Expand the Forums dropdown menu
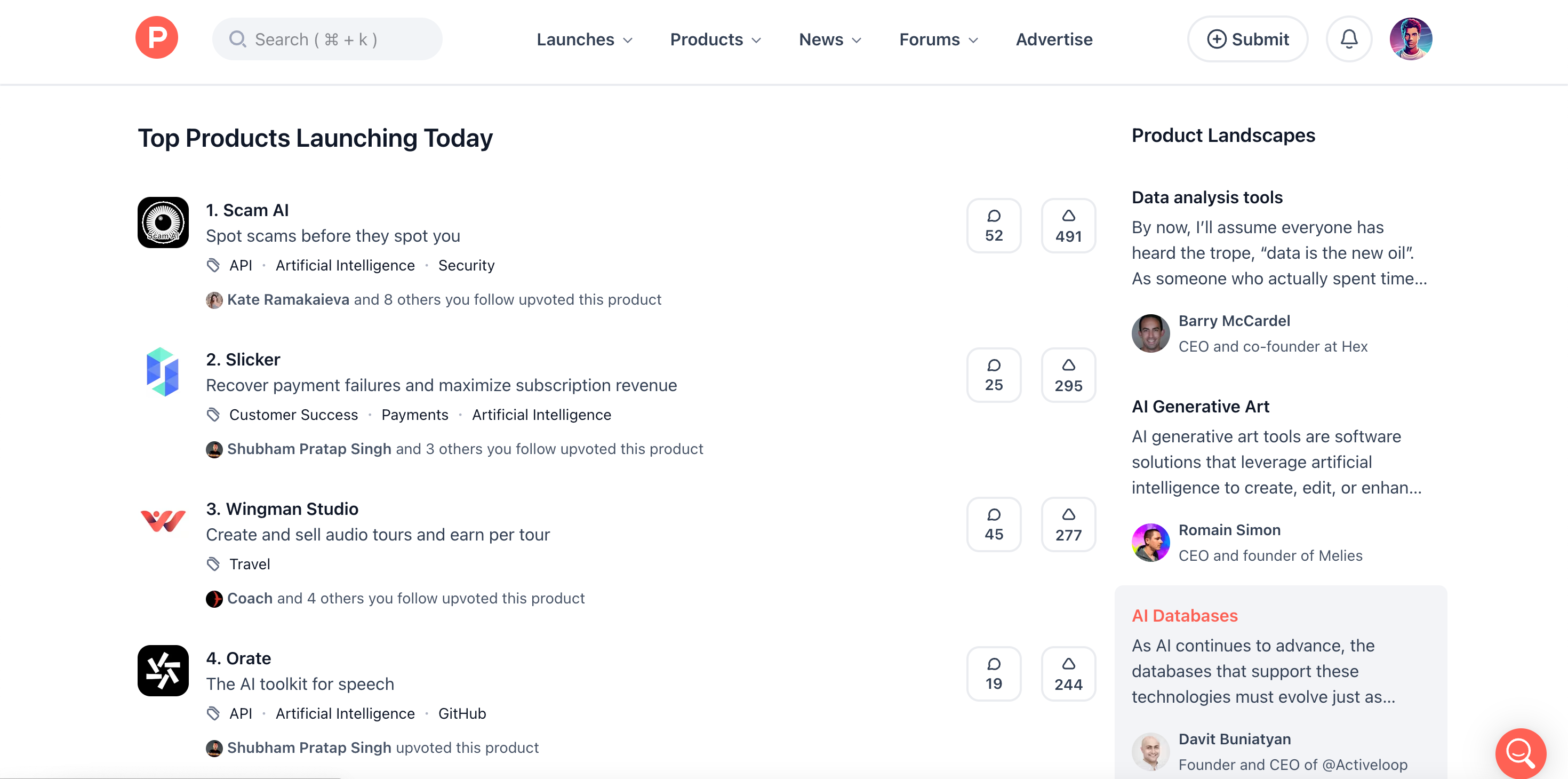 click(938, 39)
